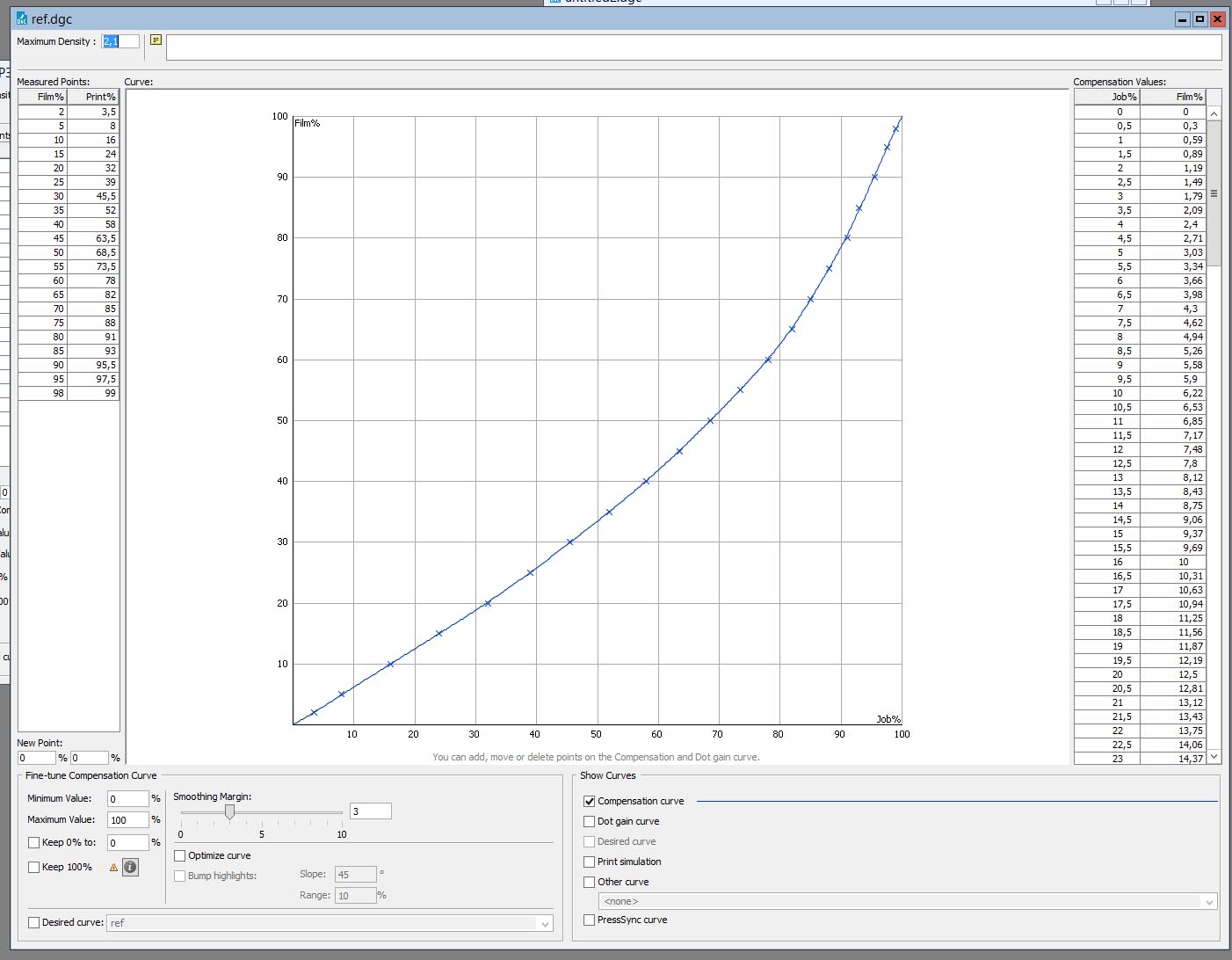Click measured Print% cell '45,5'
1232x960 pixels.
[93, 196]
